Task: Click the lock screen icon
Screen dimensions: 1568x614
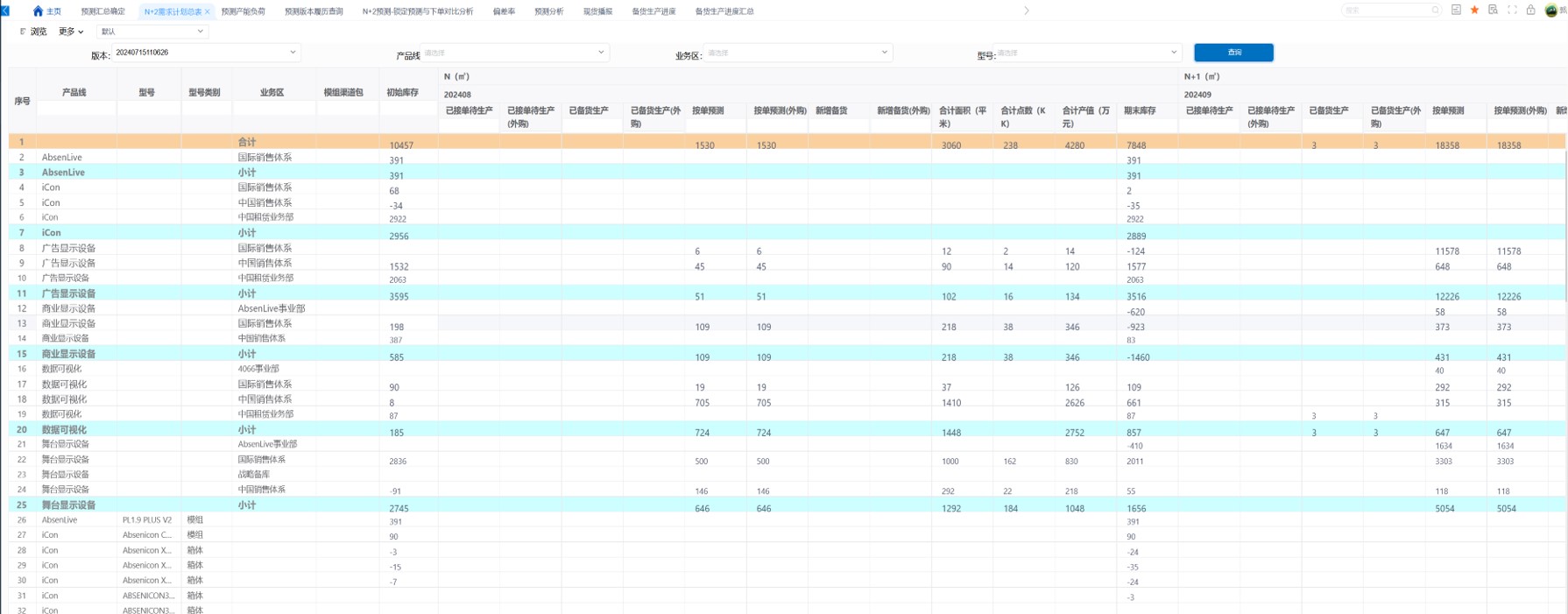Action: (1530, 11)
